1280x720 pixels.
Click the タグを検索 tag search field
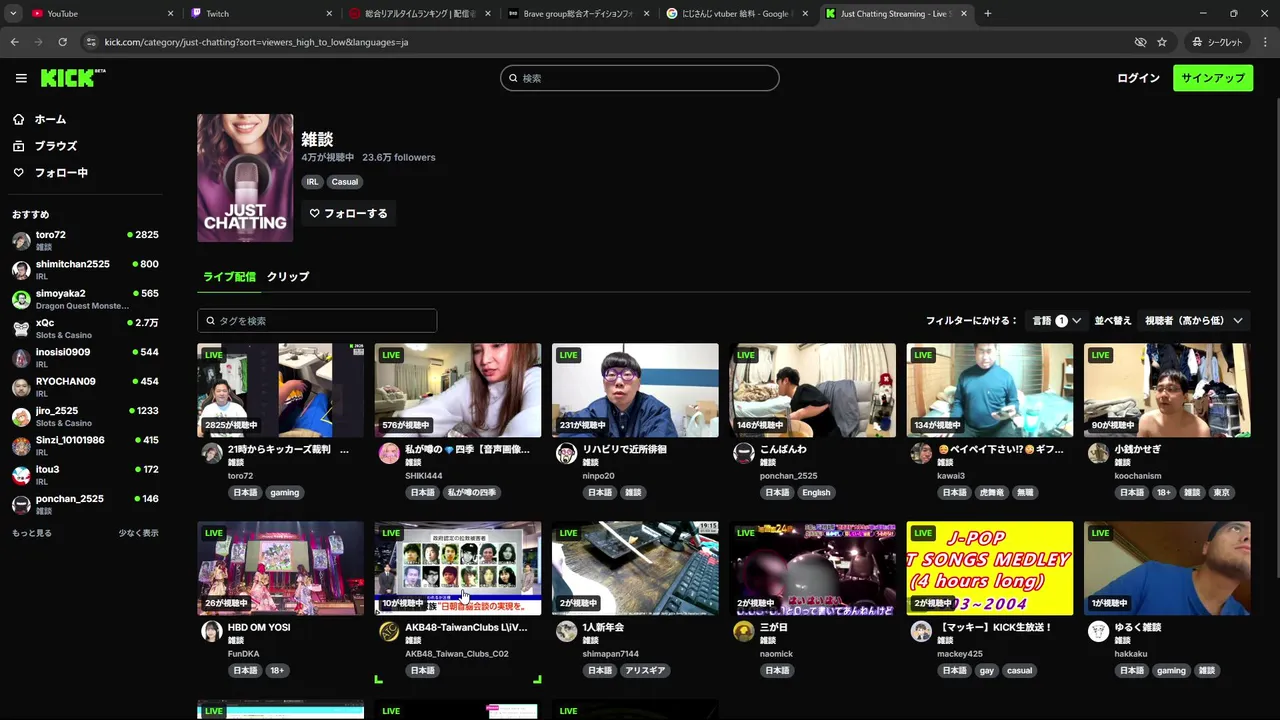point(317,321)
